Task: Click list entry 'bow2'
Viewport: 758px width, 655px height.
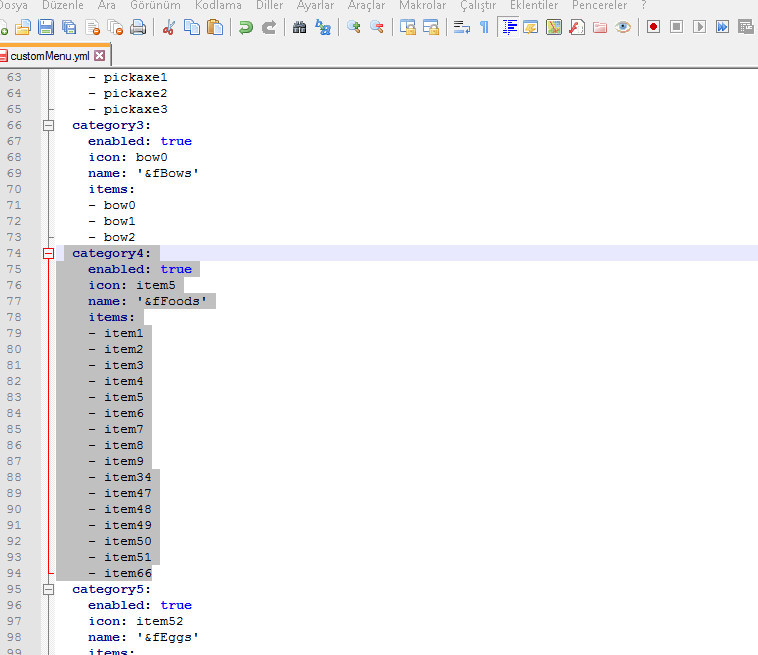Action: [119, 237]
